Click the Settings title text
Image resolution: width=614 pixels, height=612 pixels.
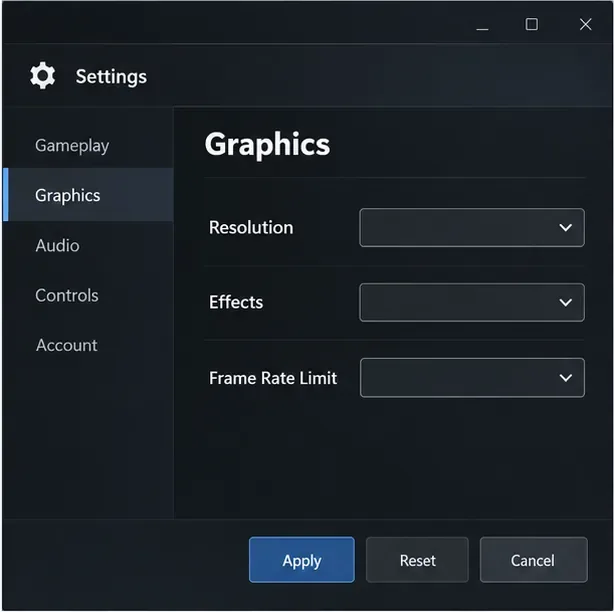pyautogui.click(x=111, y=77)
